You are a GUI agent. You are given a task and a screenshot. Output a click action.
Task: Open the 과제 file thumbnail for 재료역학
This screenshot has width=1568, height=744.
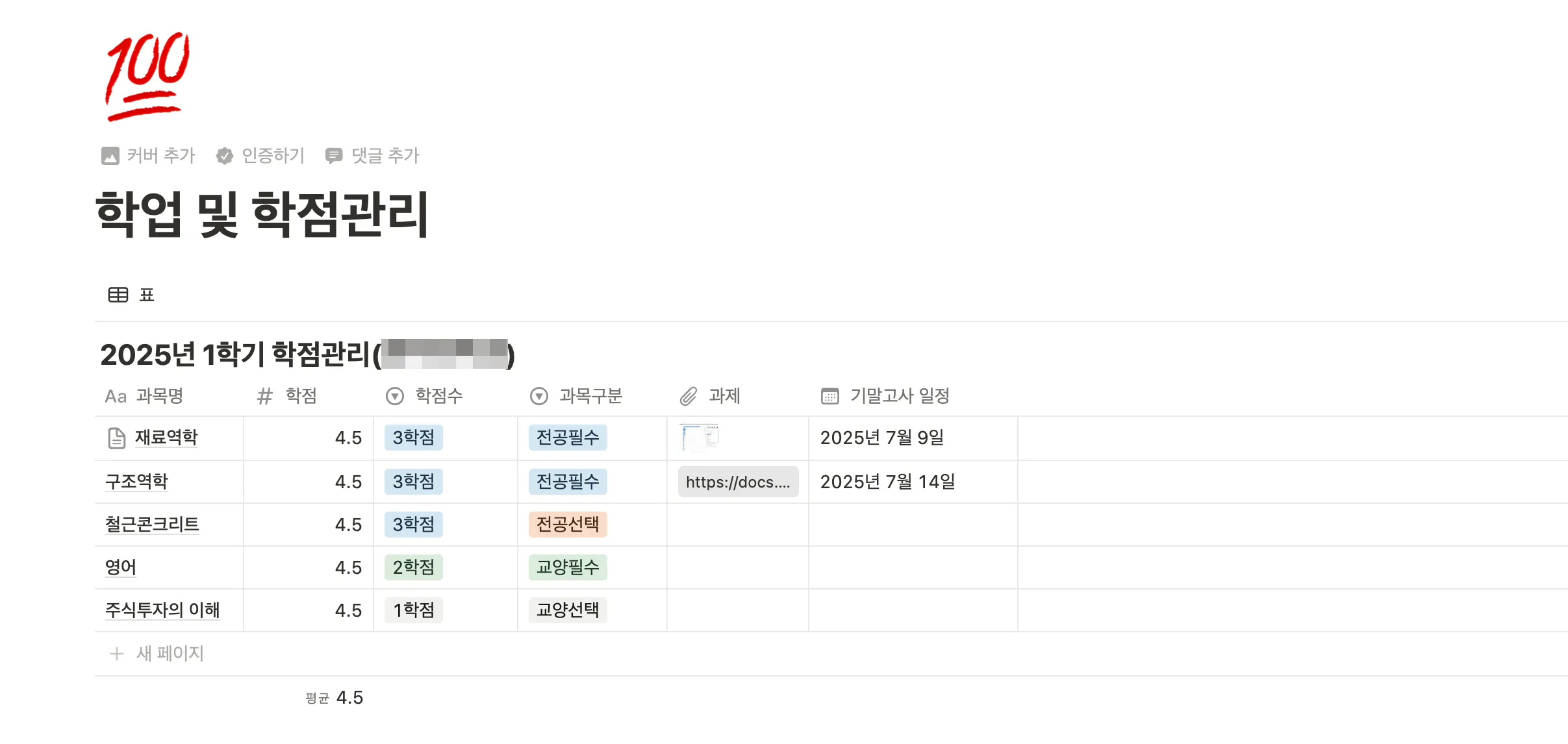click(700, 438)
